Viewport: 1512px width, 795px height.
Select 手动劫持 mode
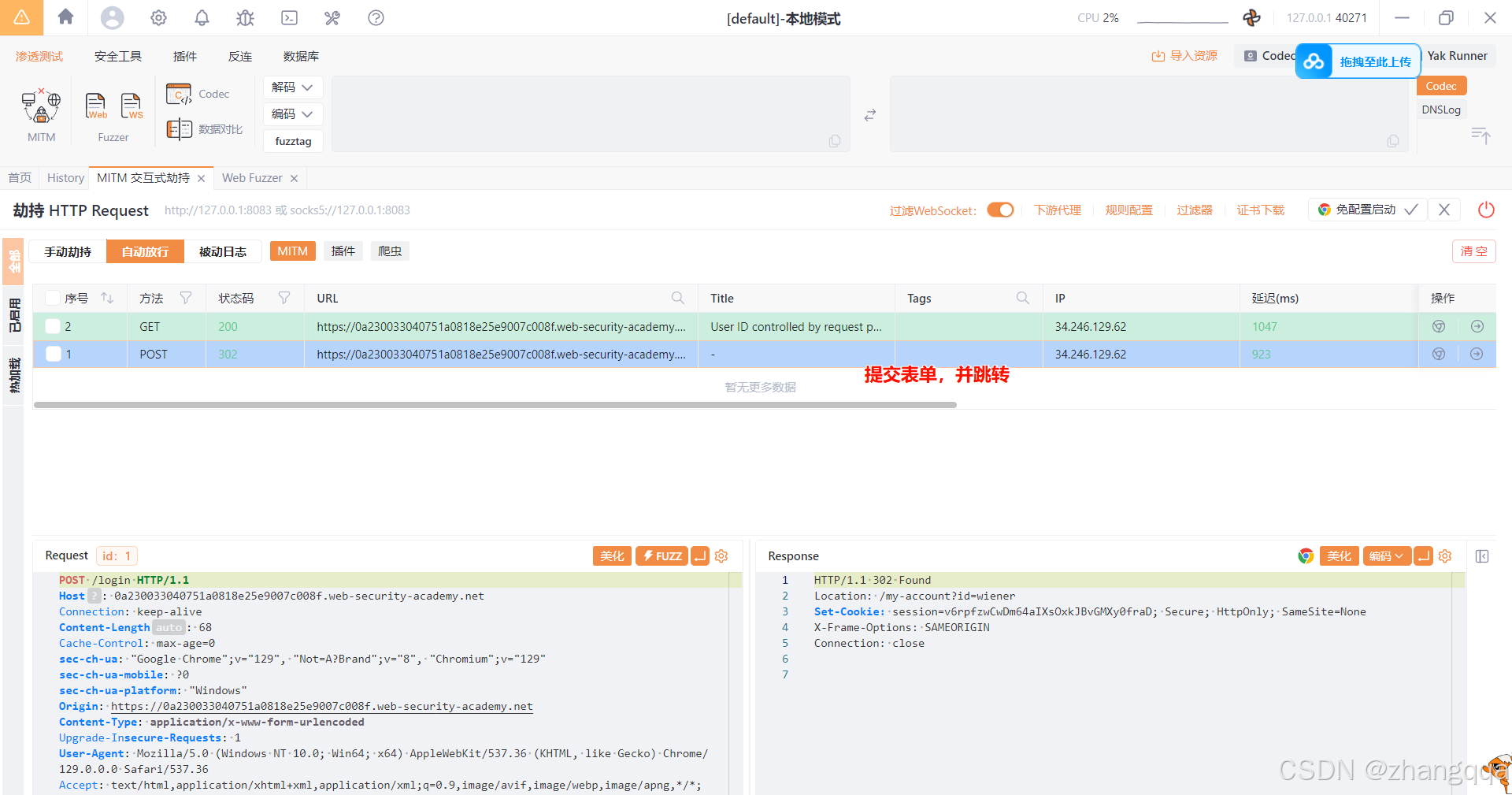[x=68, y=251]
